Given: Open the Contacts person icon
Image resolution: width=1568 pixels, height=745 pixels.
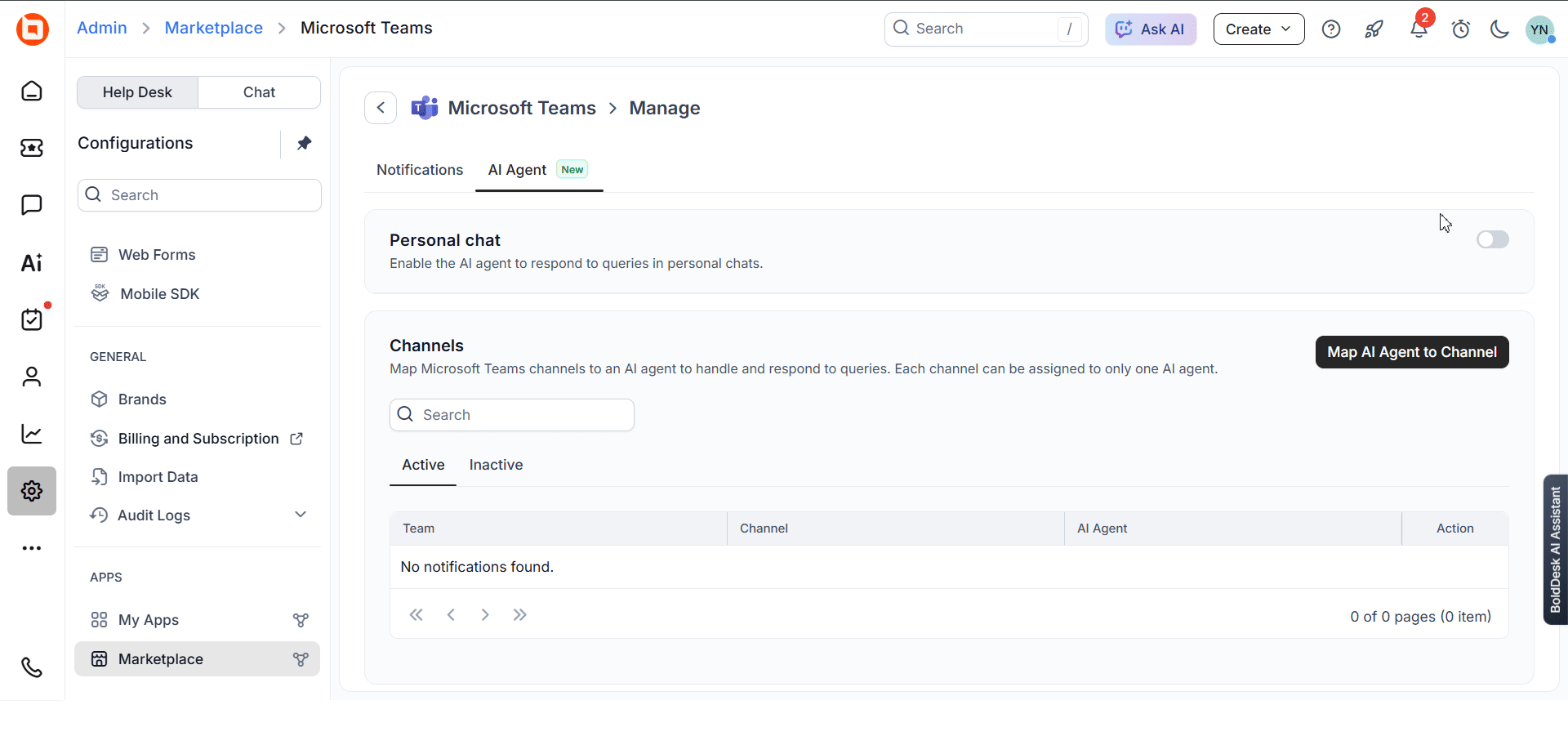Looking at the screenshot, I should (32, 377).
